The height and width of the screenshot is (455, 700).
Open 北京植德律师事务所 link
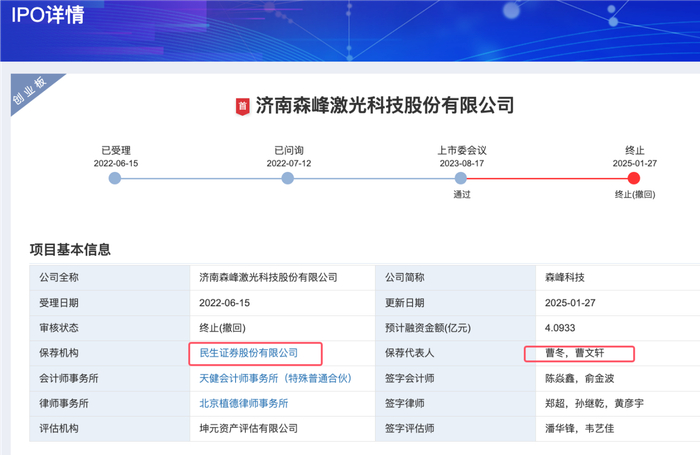[244, 404]
